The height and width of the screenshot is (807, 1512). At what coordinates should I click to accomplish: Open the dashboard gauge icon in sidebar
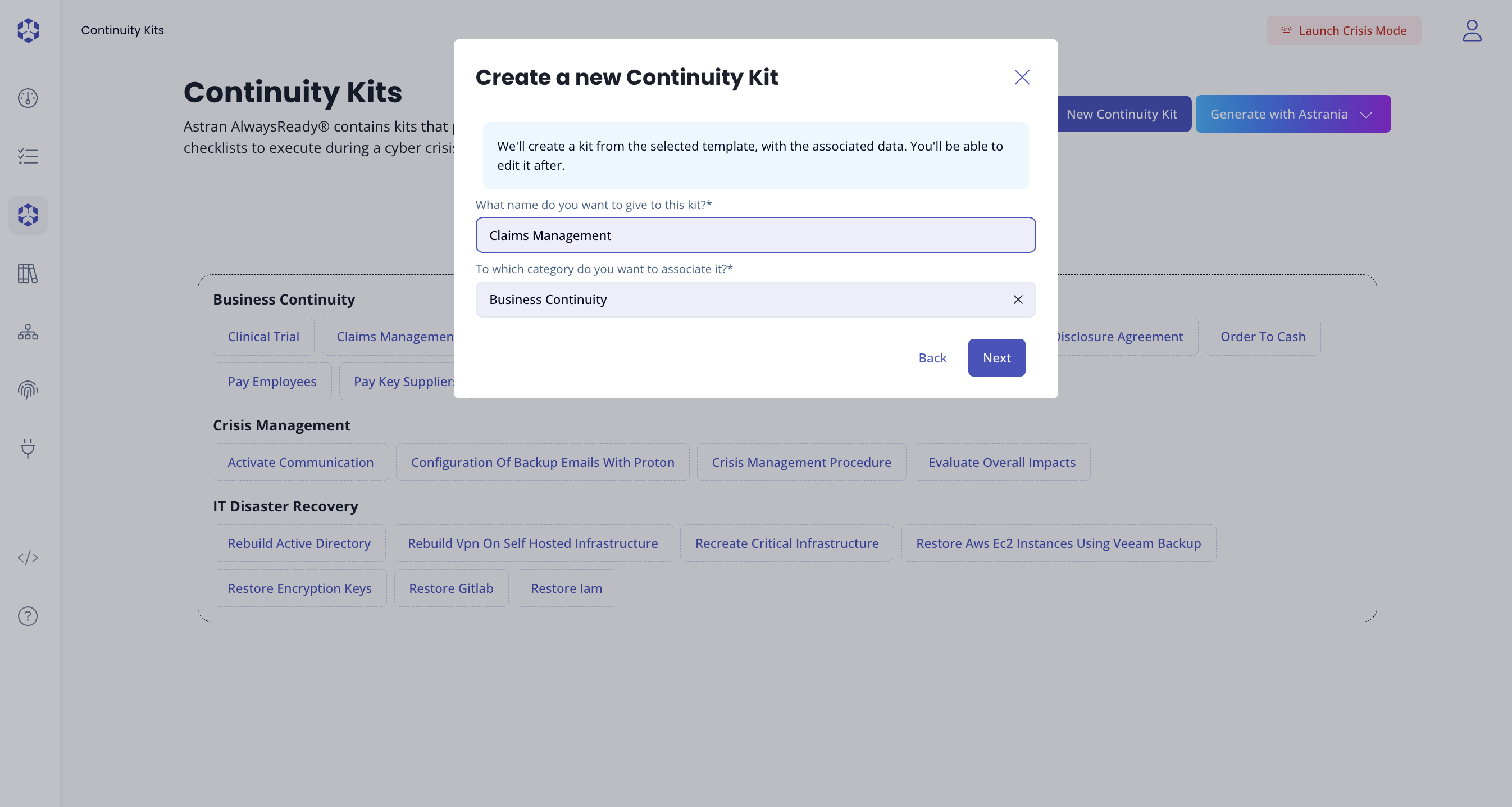[28, 98]
